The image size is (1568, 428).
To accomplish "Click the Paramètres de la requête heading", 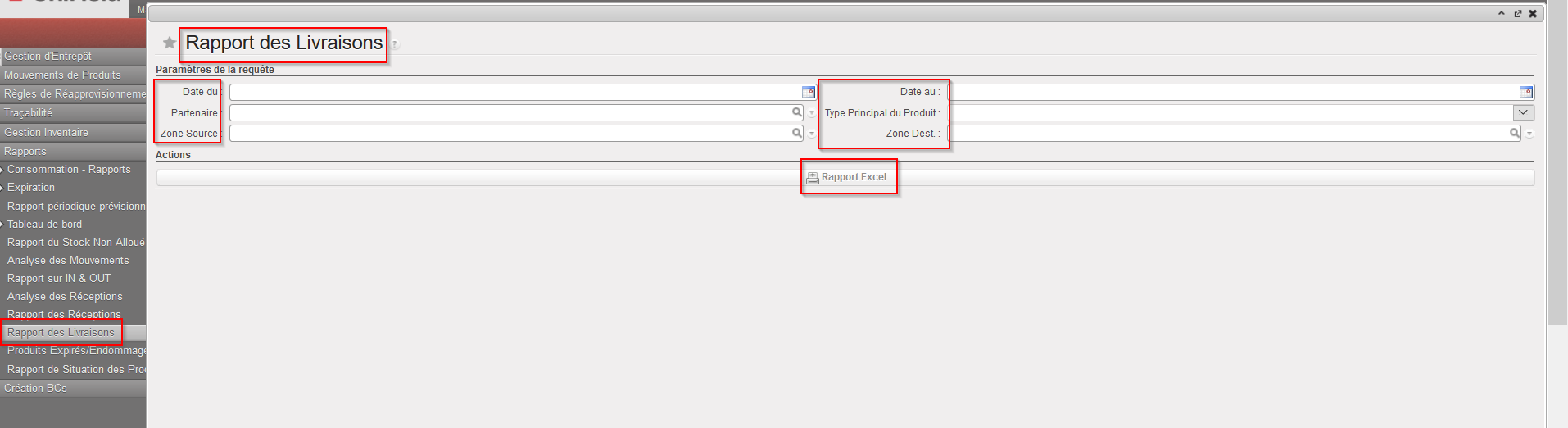I will 215,70.
